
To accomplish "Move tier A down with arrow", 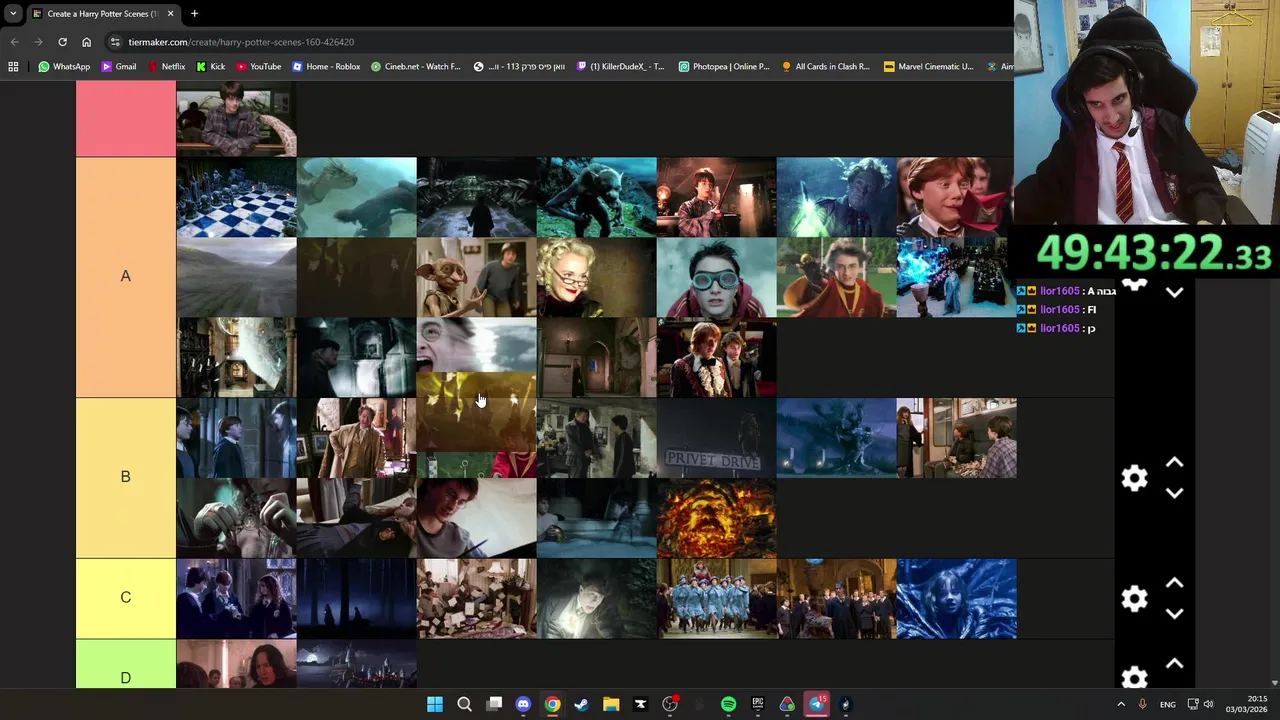I will pos(1175,293).
